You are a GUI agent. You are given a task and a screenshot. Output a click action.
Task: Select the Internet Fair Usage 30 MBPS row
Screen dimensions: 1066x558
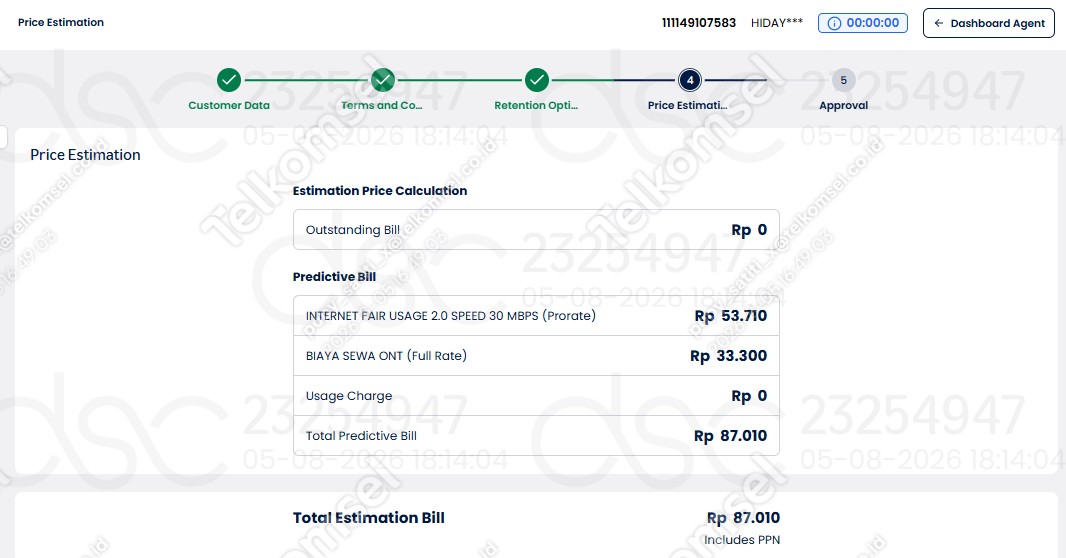(x=536, y=315)
